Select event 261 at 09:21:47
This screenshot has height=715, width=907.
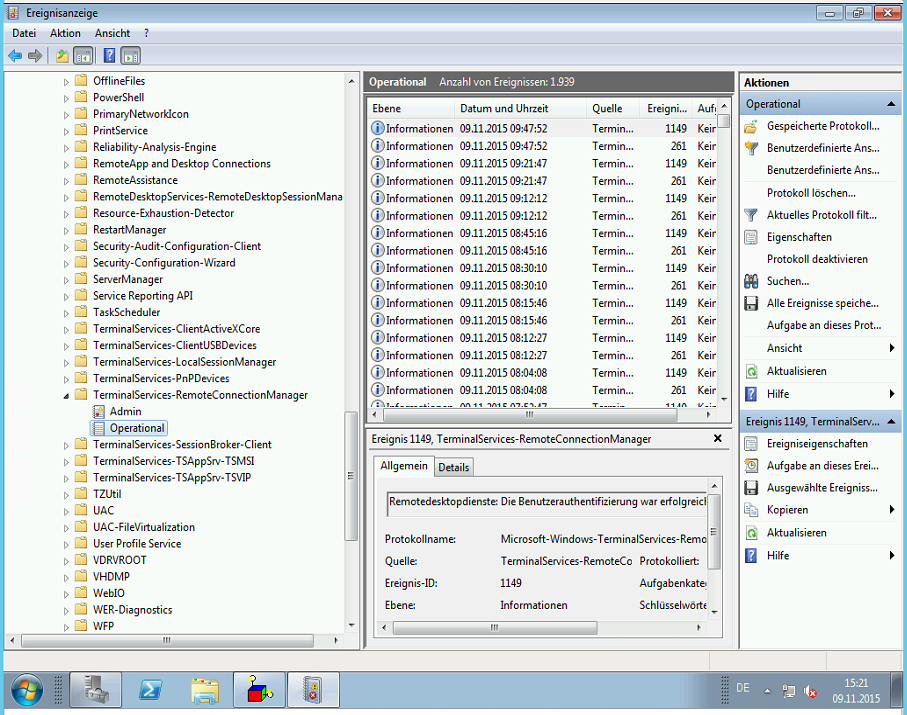click(x=542, y=181)
